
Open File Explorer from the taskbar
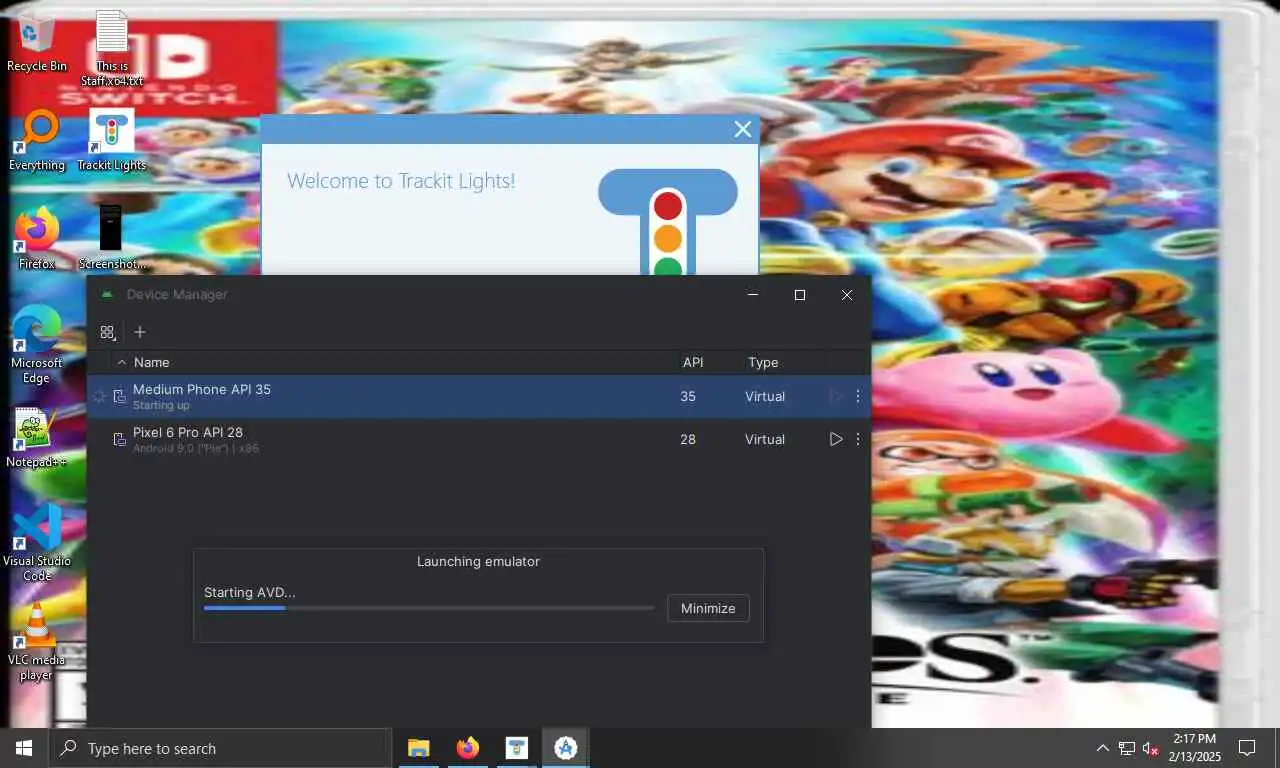[418, 748]
